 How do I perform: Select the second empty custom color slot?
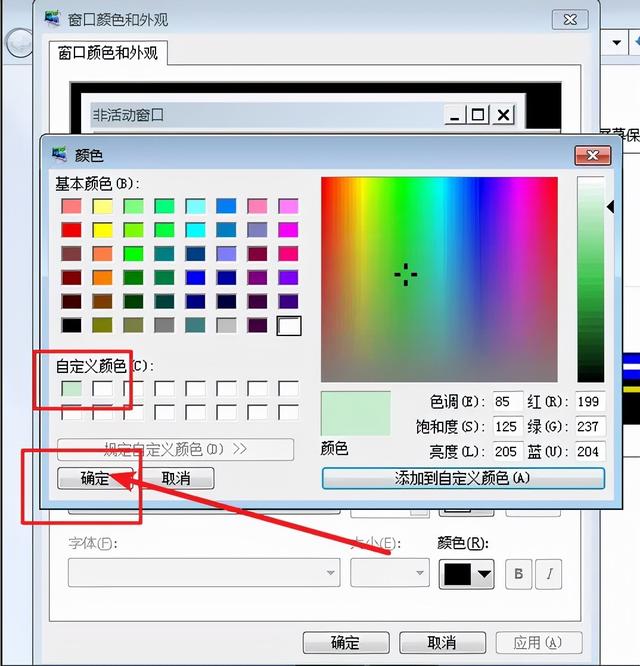[x=103, y=389]
